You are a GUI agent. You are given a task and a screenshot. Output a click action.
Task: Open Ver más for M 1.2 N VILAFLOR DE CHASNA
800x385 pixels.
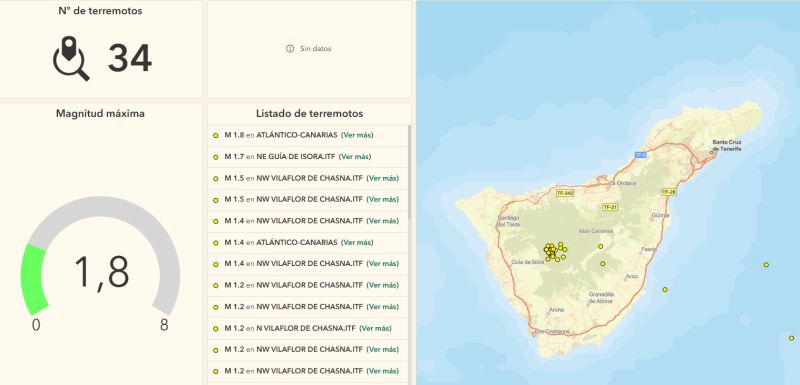point(375,328)
